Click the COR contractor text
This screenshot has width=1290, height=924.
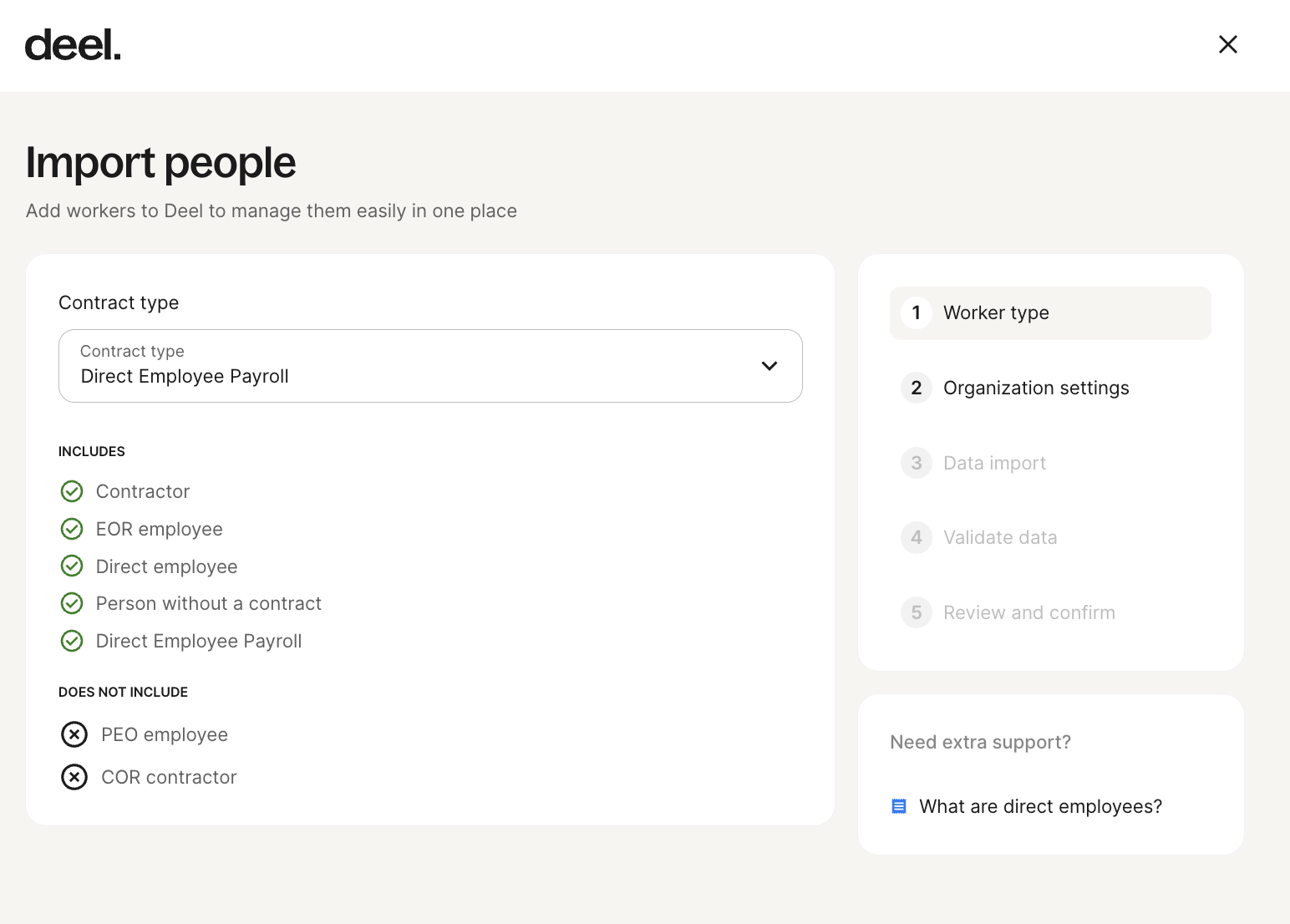pos(169,777)
